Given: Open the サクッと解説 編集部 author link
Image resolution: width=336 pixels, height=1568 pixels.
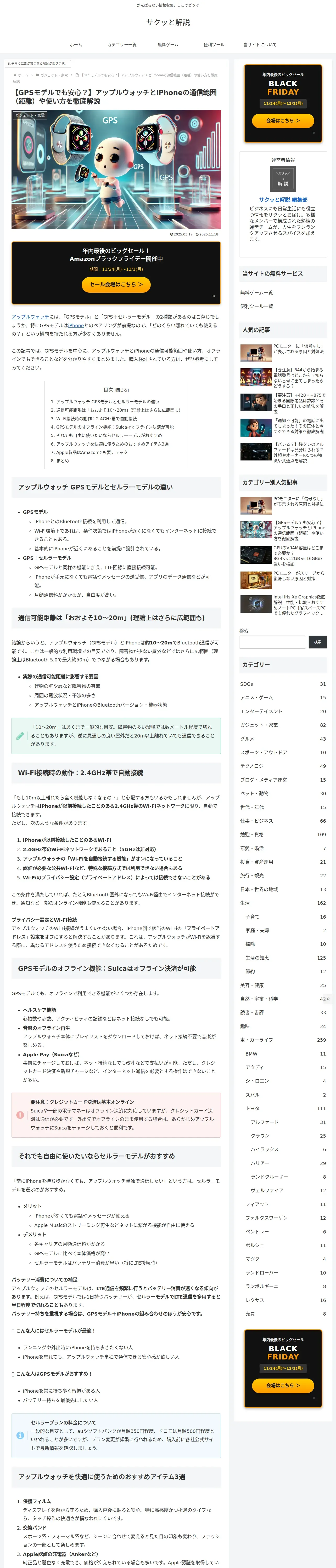Looking at the screenshot, I should (283, 200).
